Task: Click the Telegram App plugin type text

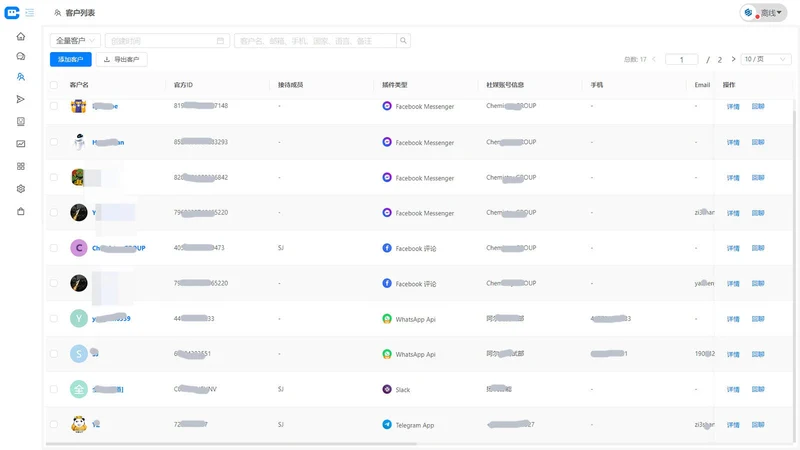Action: 415,425
